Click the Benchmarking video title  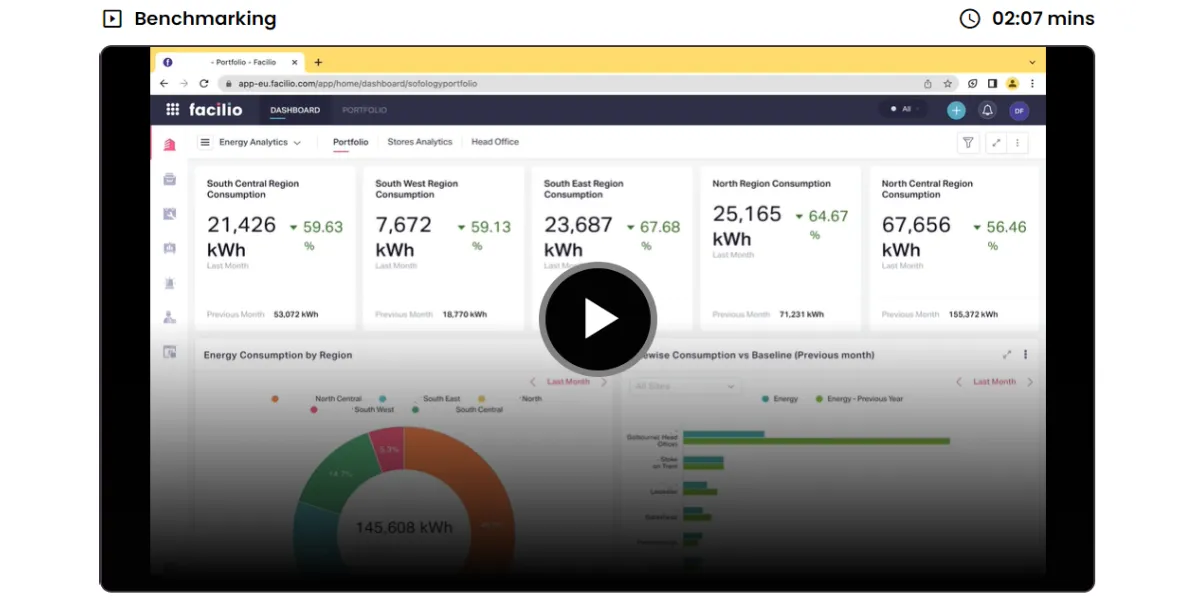tap(205, 19)
